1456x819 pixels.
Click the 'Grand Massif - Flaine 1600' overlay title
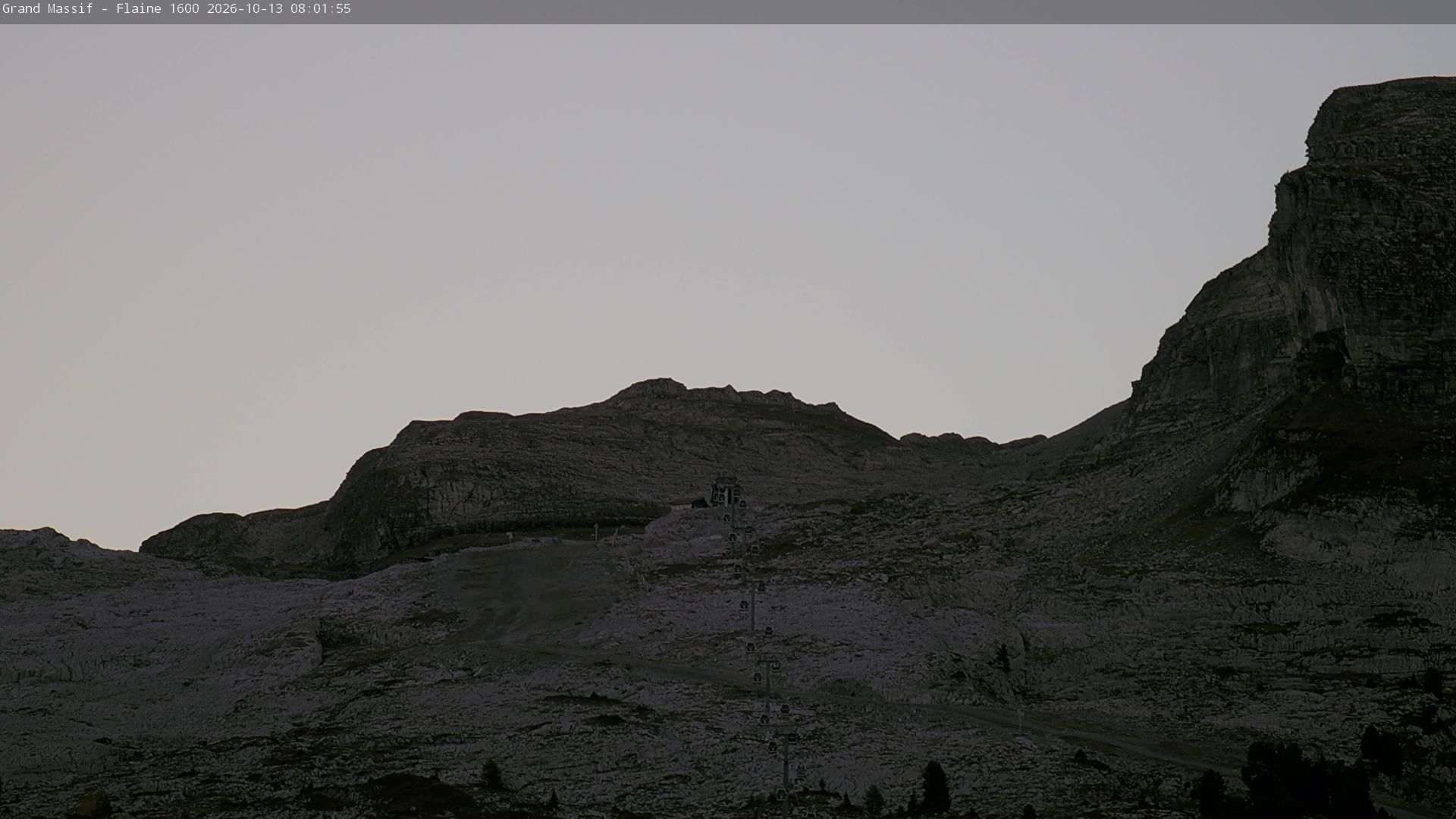click(x=101, y=9)
